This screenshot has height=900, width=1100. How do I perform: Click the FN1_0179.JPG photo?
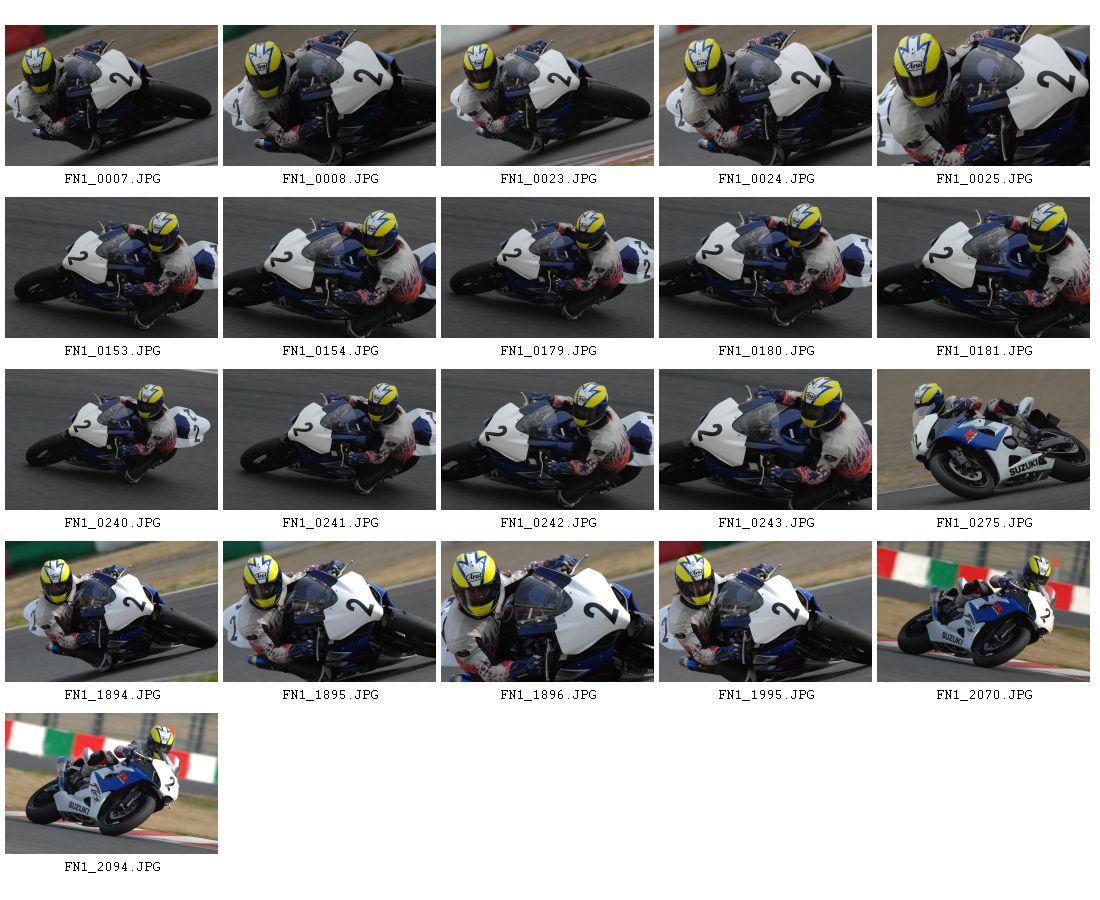pos(547,267)
